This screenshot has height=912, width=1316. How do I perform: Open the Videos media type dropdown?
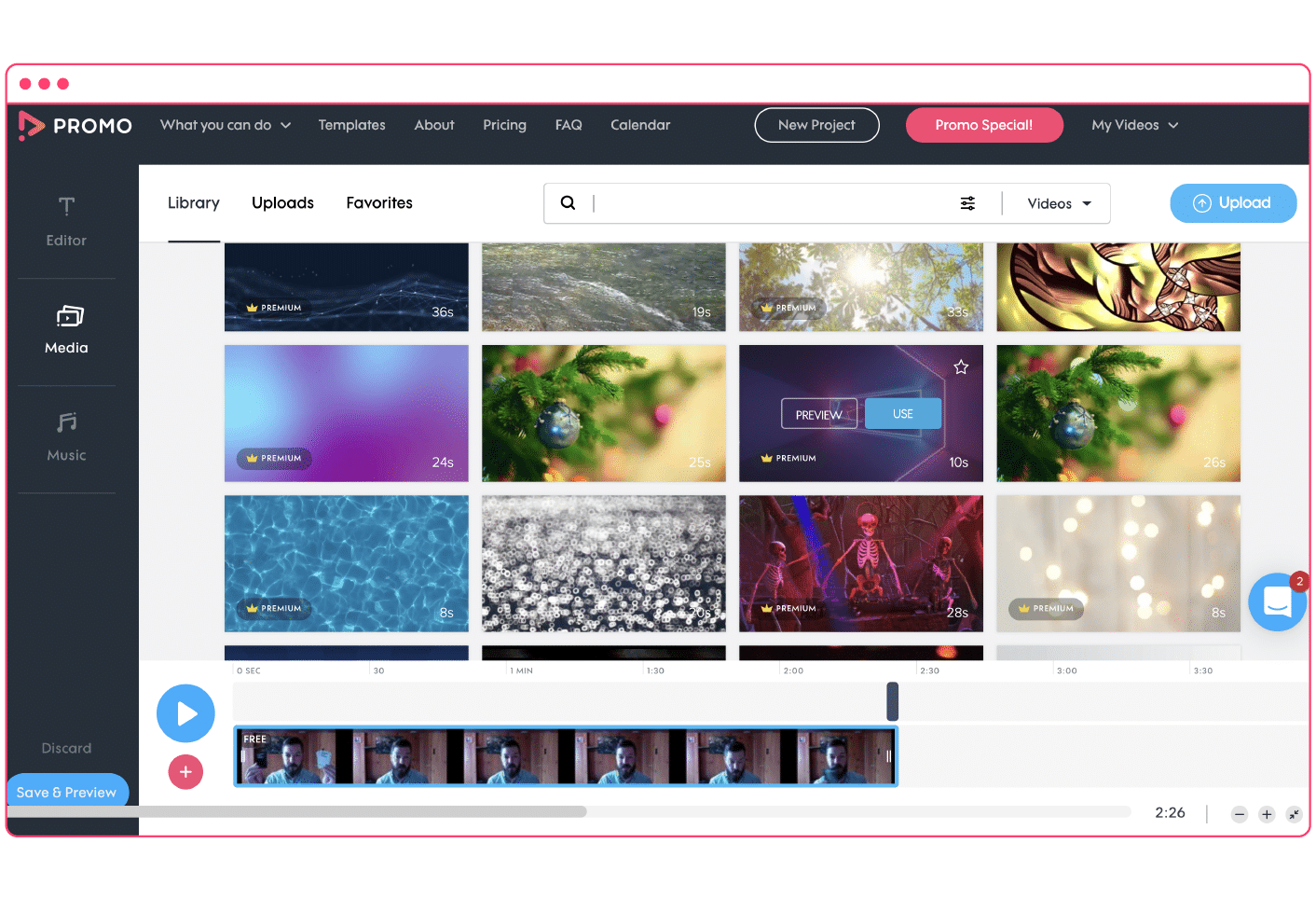point(1057,202)
